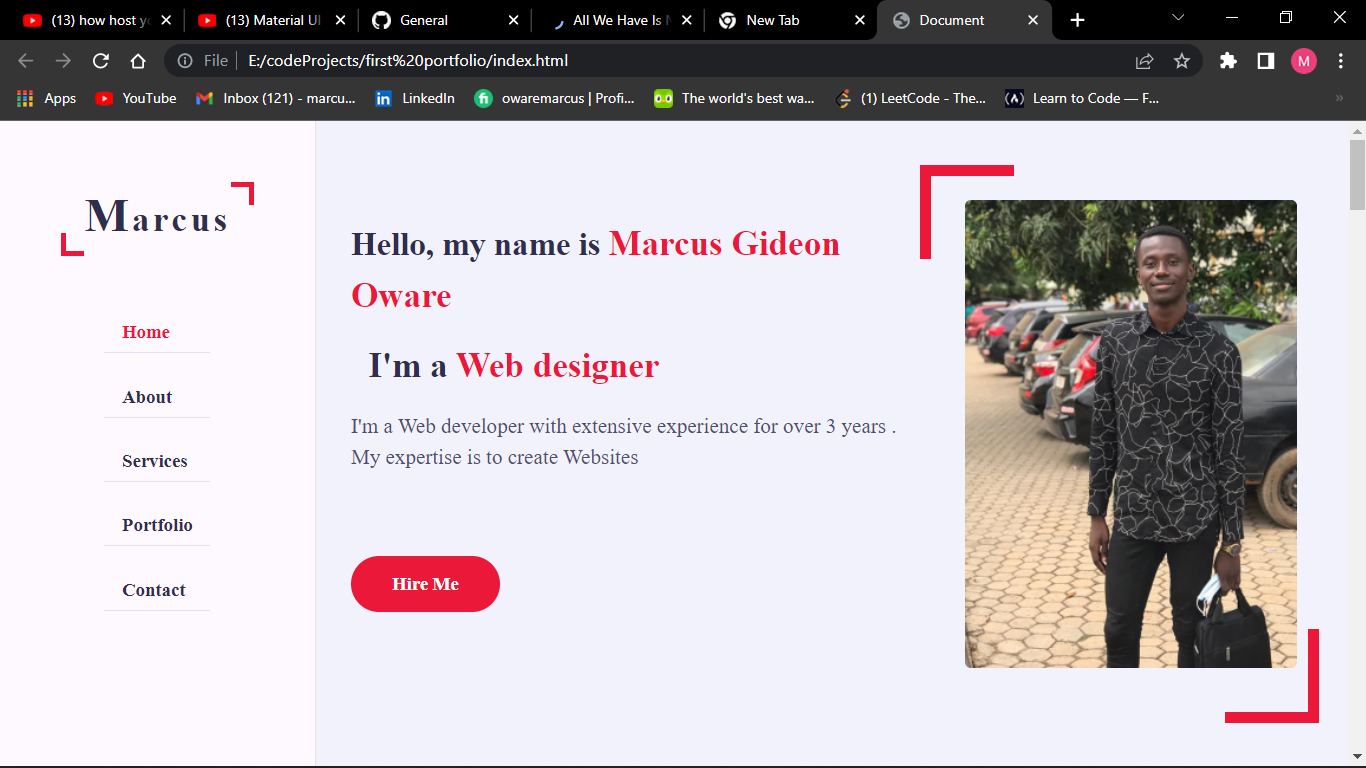
Task: Click the scrollbar down arrow
Action: coord(1356,758)
